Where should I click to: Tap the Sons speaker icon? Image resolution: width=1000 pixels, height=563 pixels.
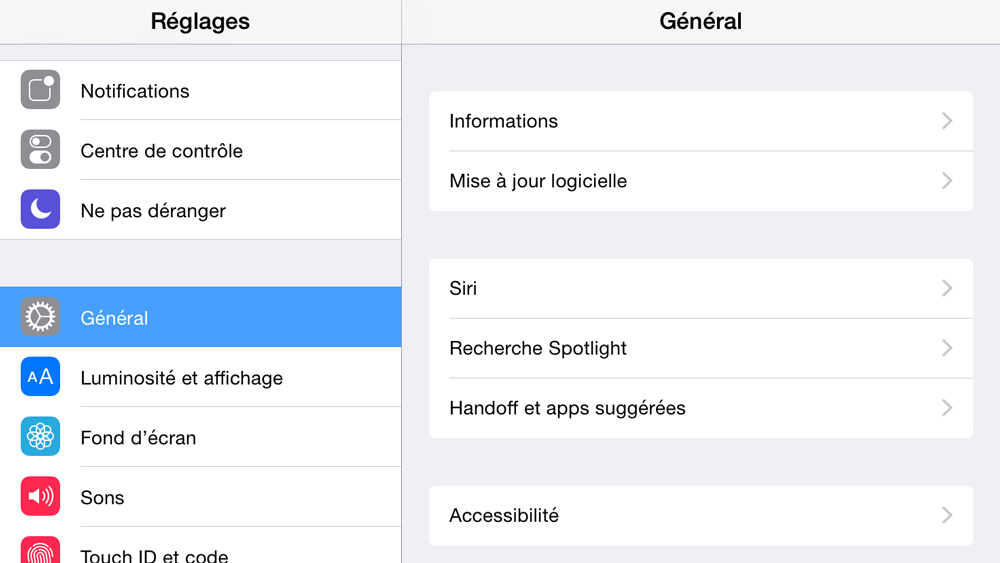[x=40, y=497]
